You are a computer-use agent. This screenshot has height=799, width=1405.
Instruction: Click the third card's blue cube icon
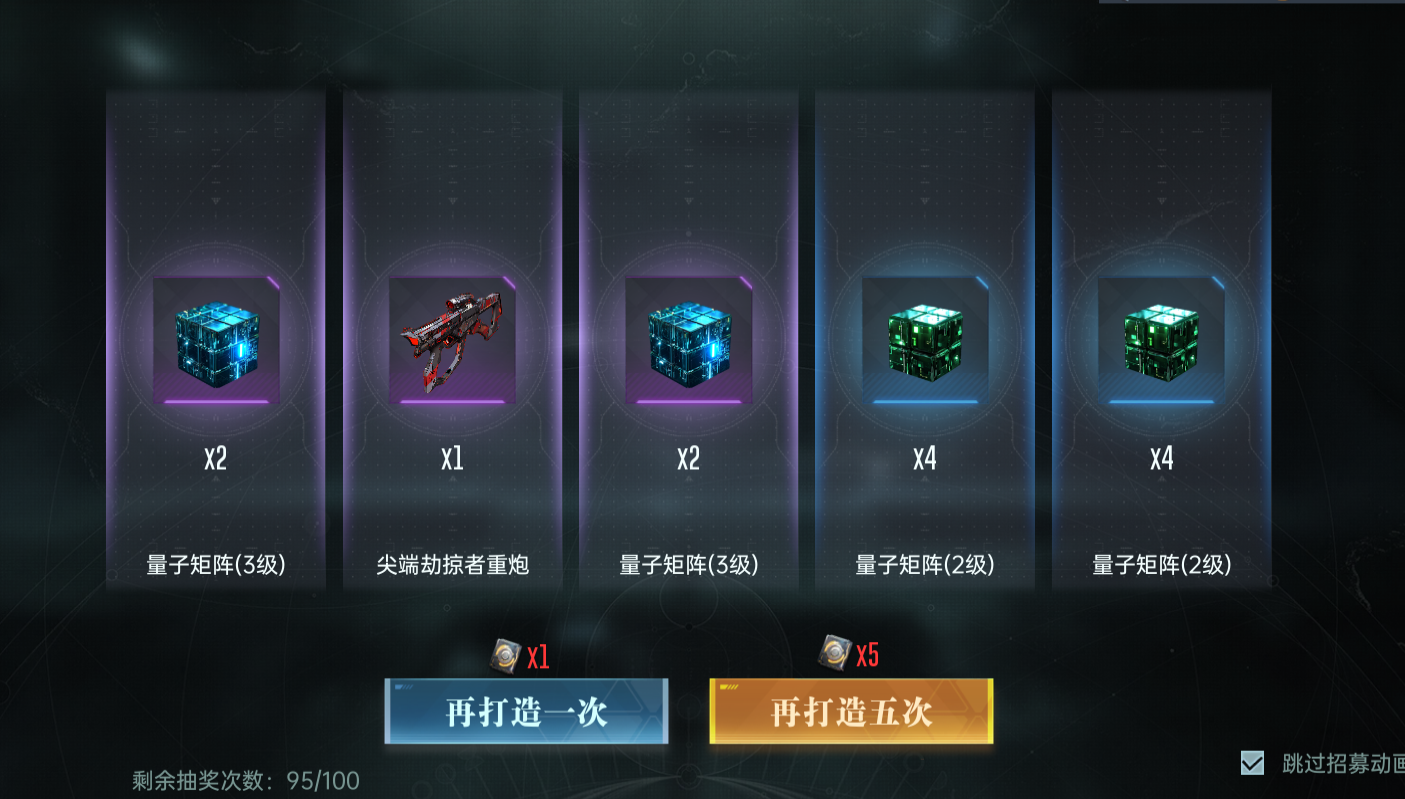pos(688,341)
